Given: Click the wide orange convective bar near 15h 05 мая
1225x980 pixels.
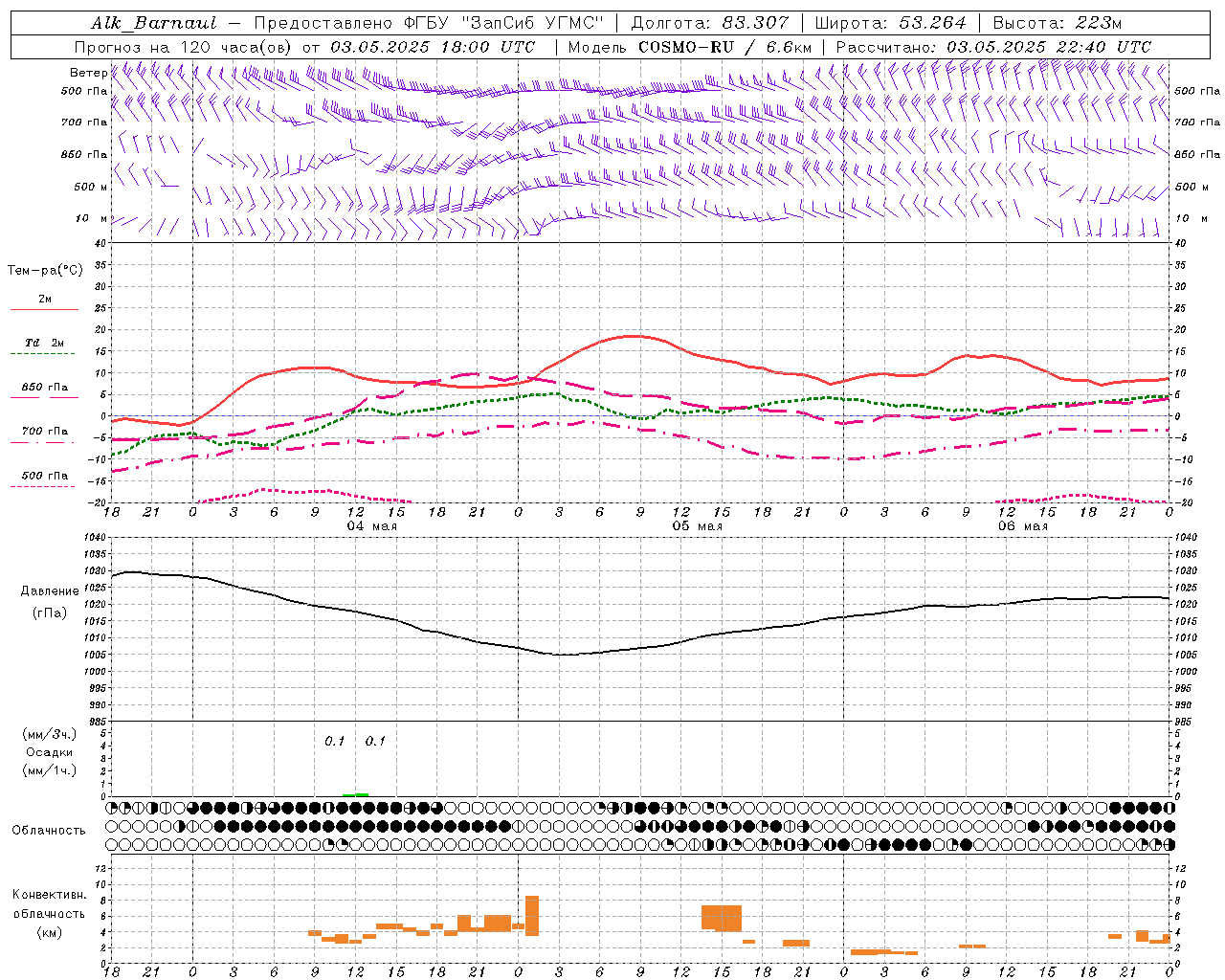Looking at the screenshot, I should click(722, 918).
